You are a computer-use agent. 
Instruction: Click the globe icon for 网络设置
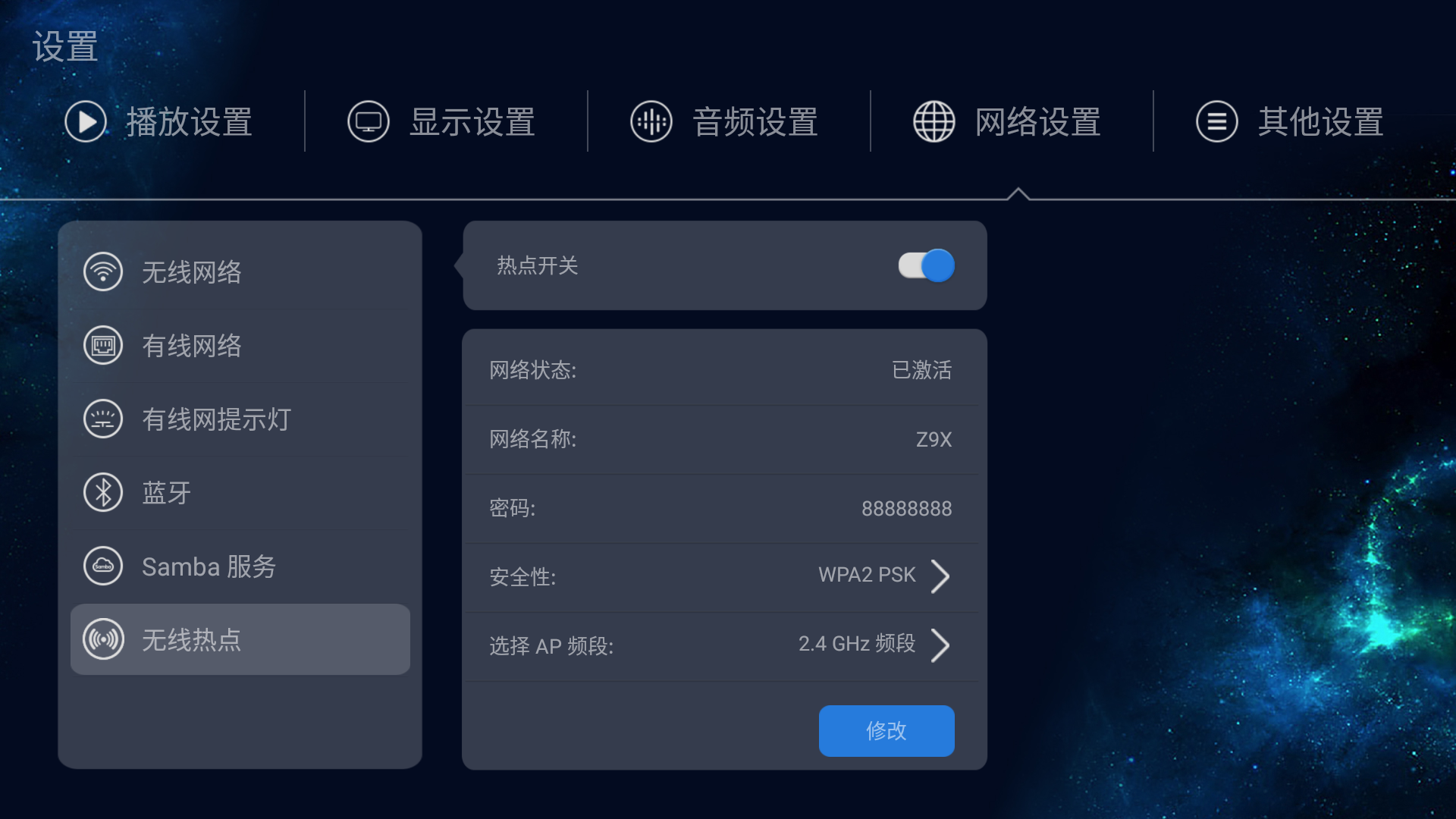click(x=934, y=121)
